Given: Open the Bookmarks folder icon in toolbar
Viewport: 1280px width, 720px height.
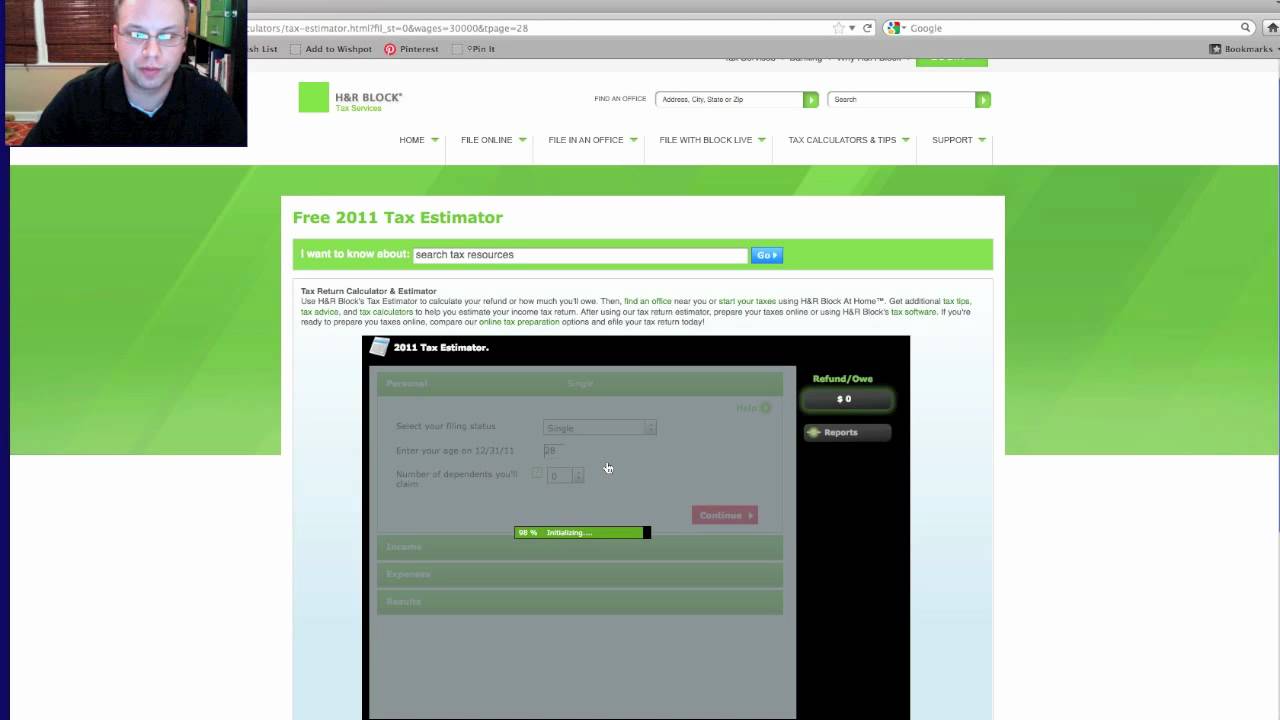Looking at the screenshot, I should coord(1215,49).
